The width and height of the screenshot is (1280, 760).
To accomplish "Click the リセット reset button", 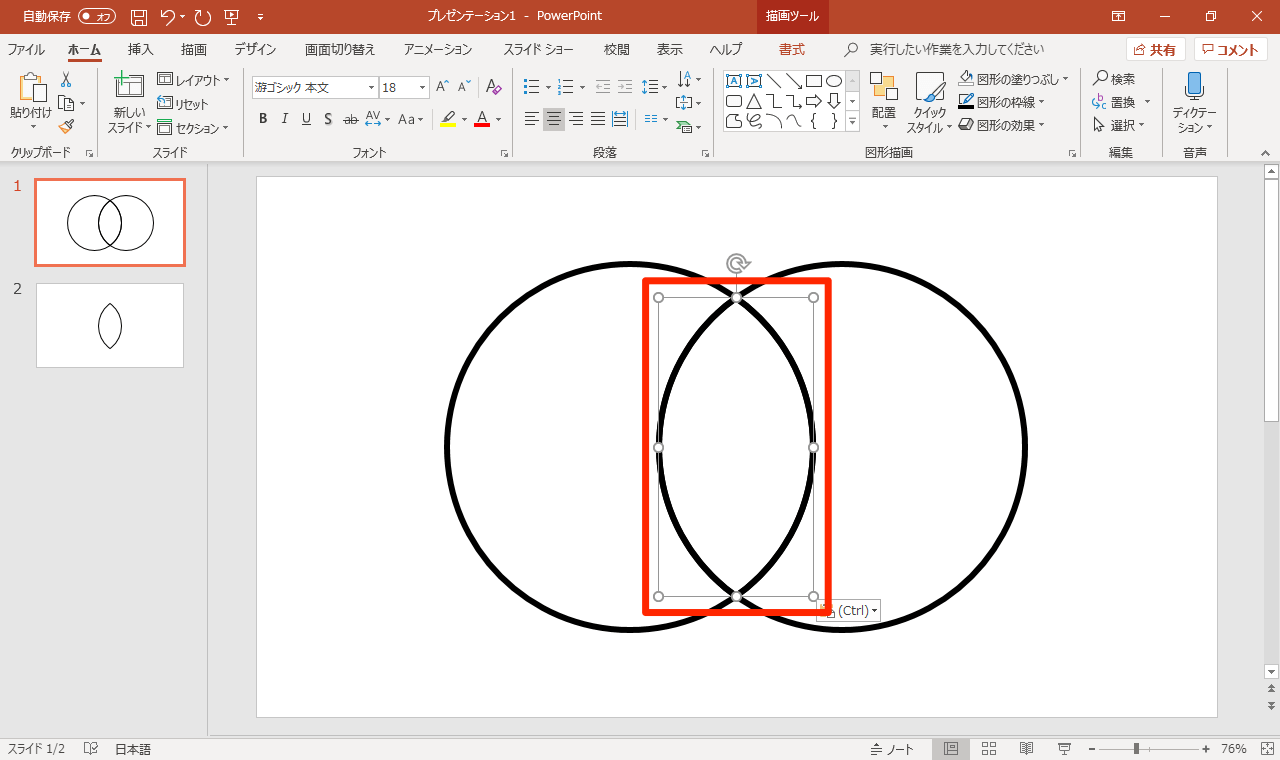I will 183,104.
